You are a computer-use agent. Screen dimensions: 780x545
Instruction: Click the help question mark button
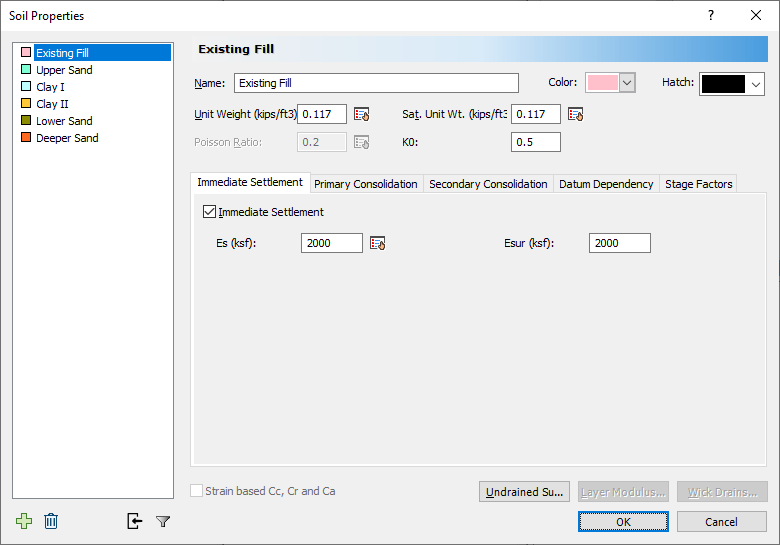click(x=711, y=15)
